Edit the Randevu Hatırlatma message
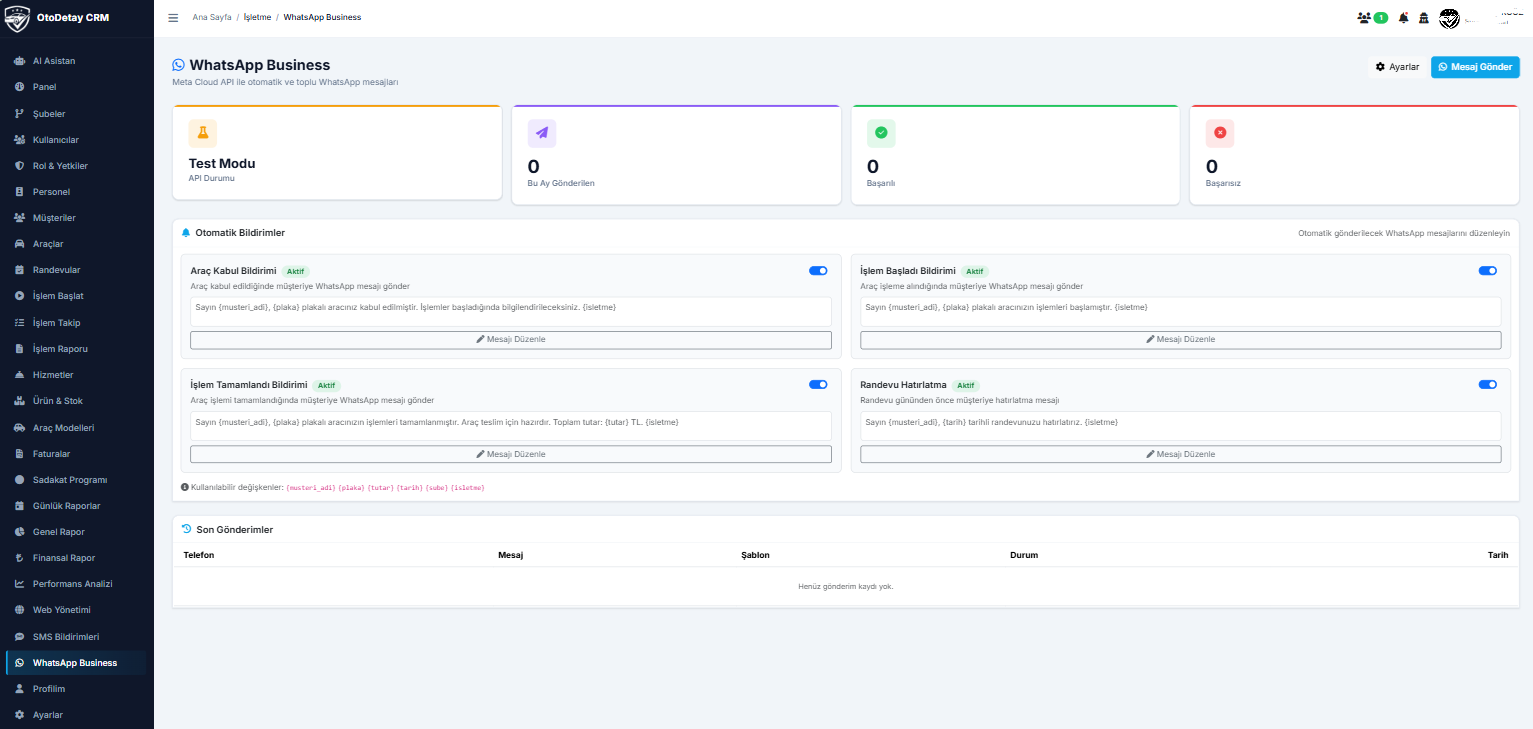Image resolution: width=1533 pixels, height=729 pixels. [x=1181, y=454]
